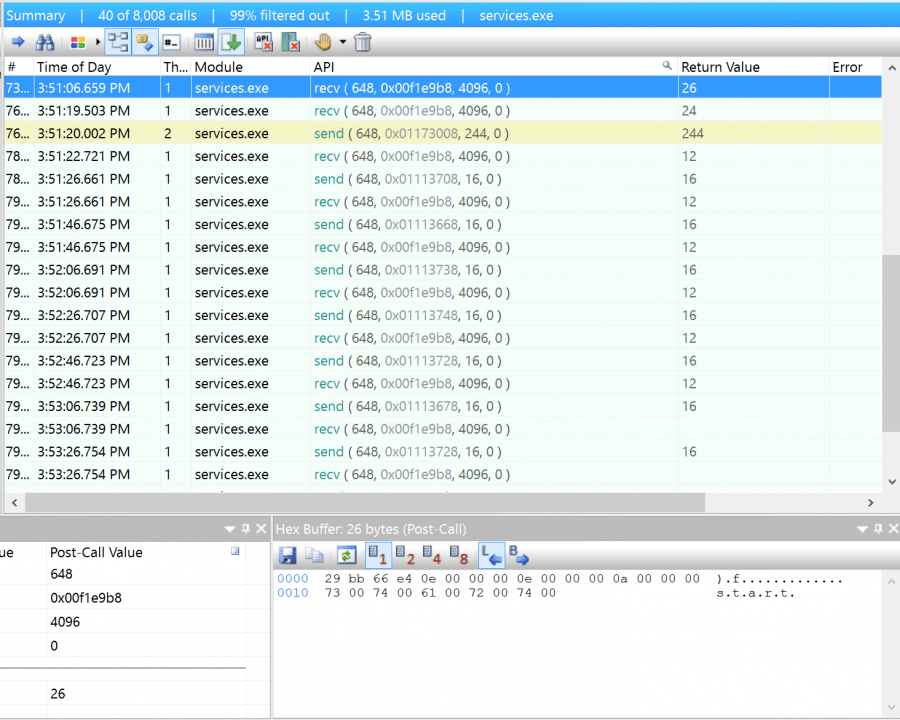The width and height of the screenshot is (900, 720).
Task: Close the Hex Buffer panel
Action: point(893,529)
